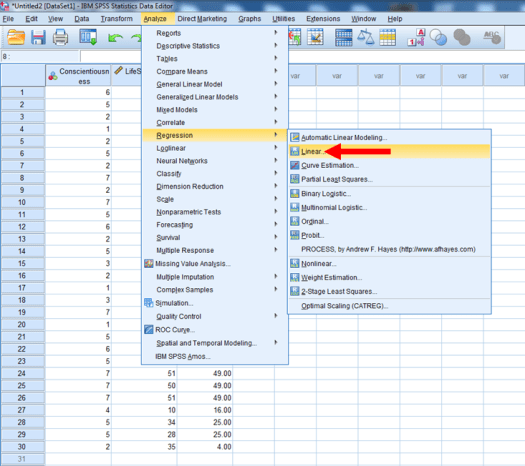Open the Window menu
This screenshot has height=466, width=525.
[364, 19]
